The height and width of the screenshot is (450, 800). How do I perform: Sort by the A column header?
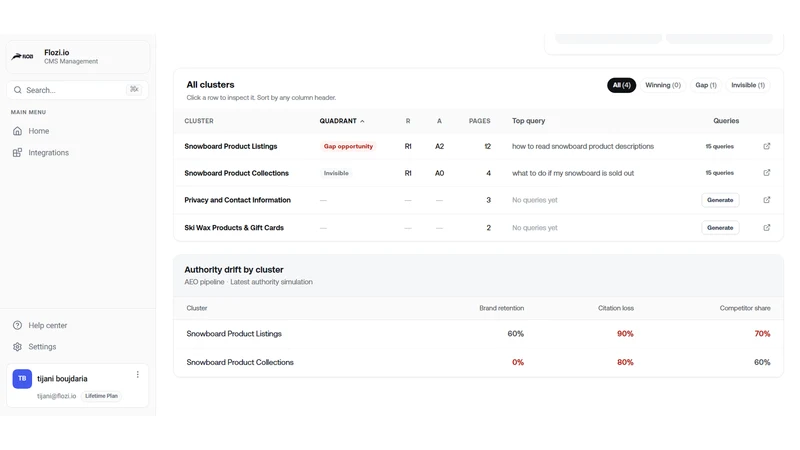pos(439,121)
